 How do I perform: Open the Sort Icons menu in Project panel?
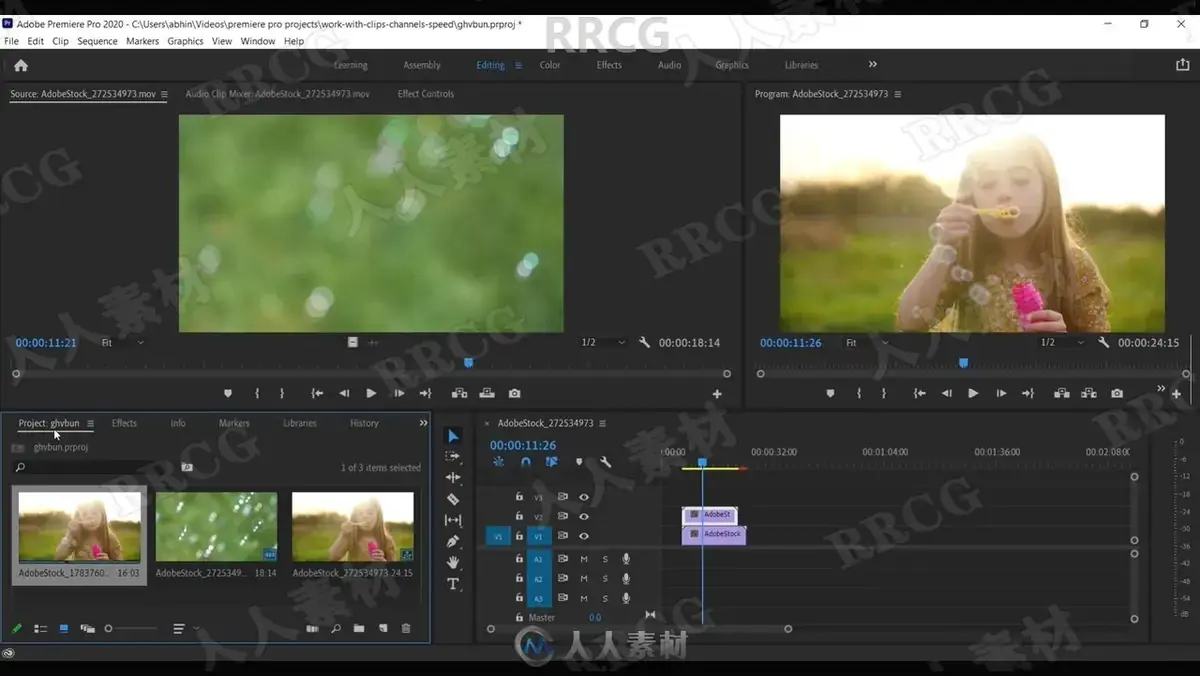[185, 629]
